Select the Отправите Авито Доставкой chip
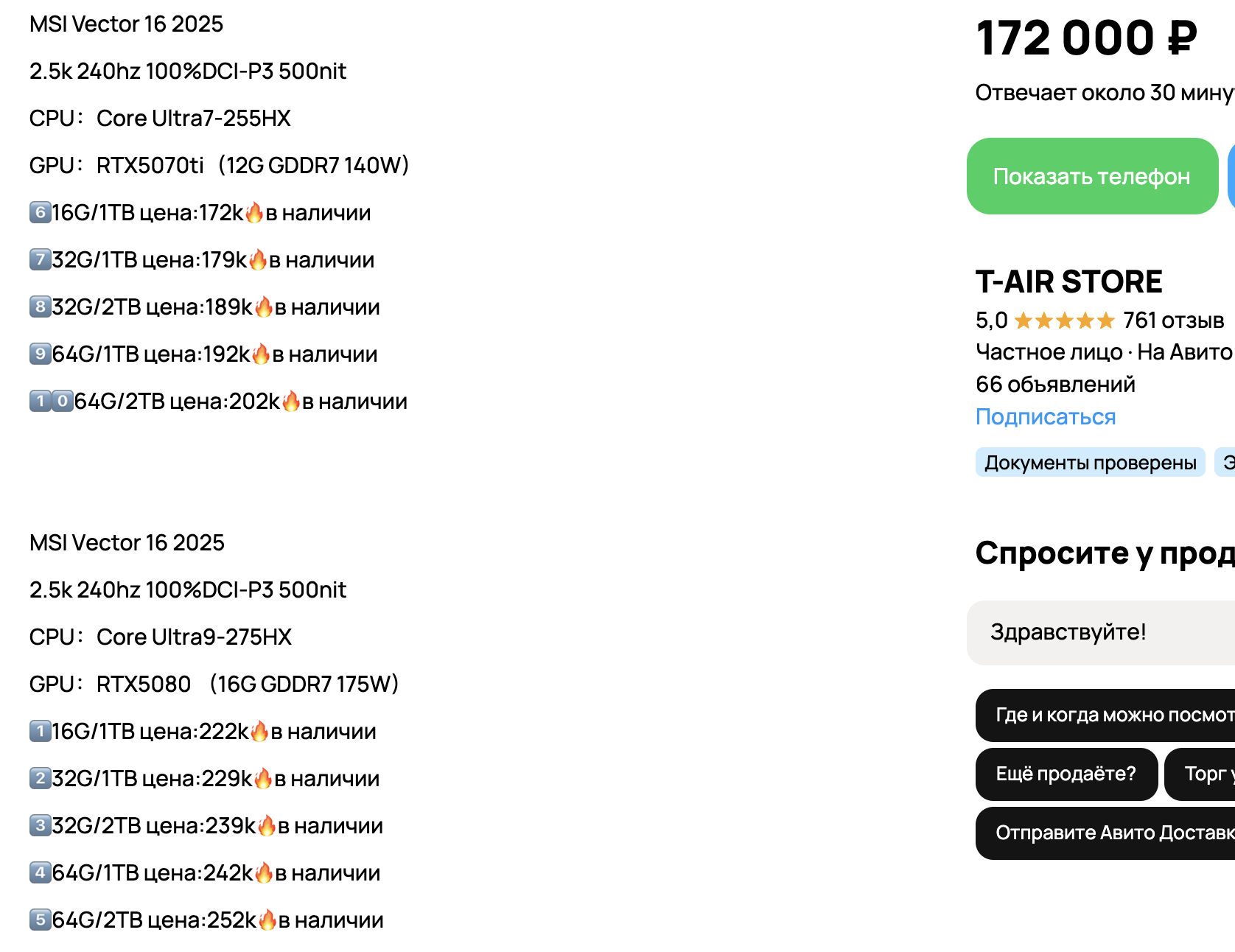Screen dimensions: 1235x952 (1105, 833)
